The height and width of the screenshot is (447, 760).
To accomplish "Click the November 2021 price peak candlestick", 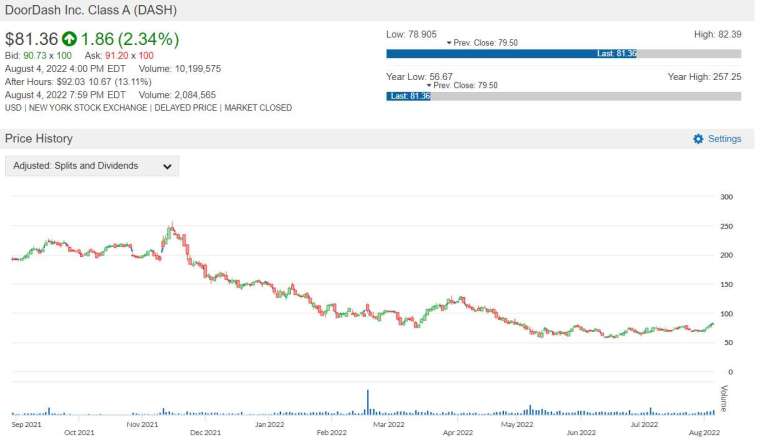I will point(172,229).
